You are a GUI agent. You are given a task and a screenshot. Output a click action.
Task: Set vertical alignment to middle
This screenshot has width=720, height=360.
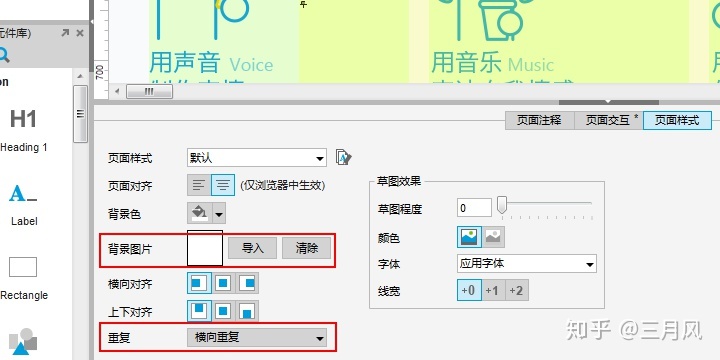[224, 311]
